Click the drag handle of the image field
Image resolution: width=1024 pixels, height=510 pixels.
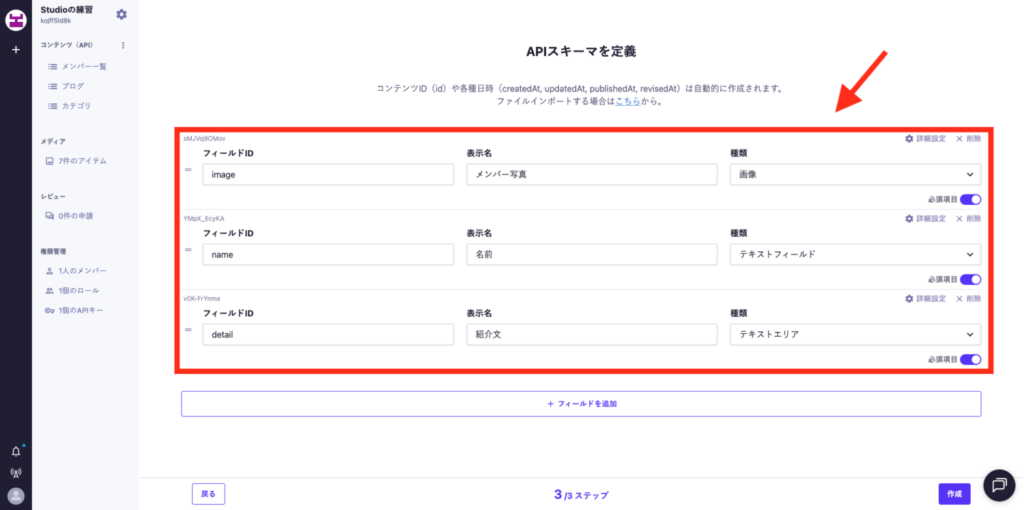[188, 170]
